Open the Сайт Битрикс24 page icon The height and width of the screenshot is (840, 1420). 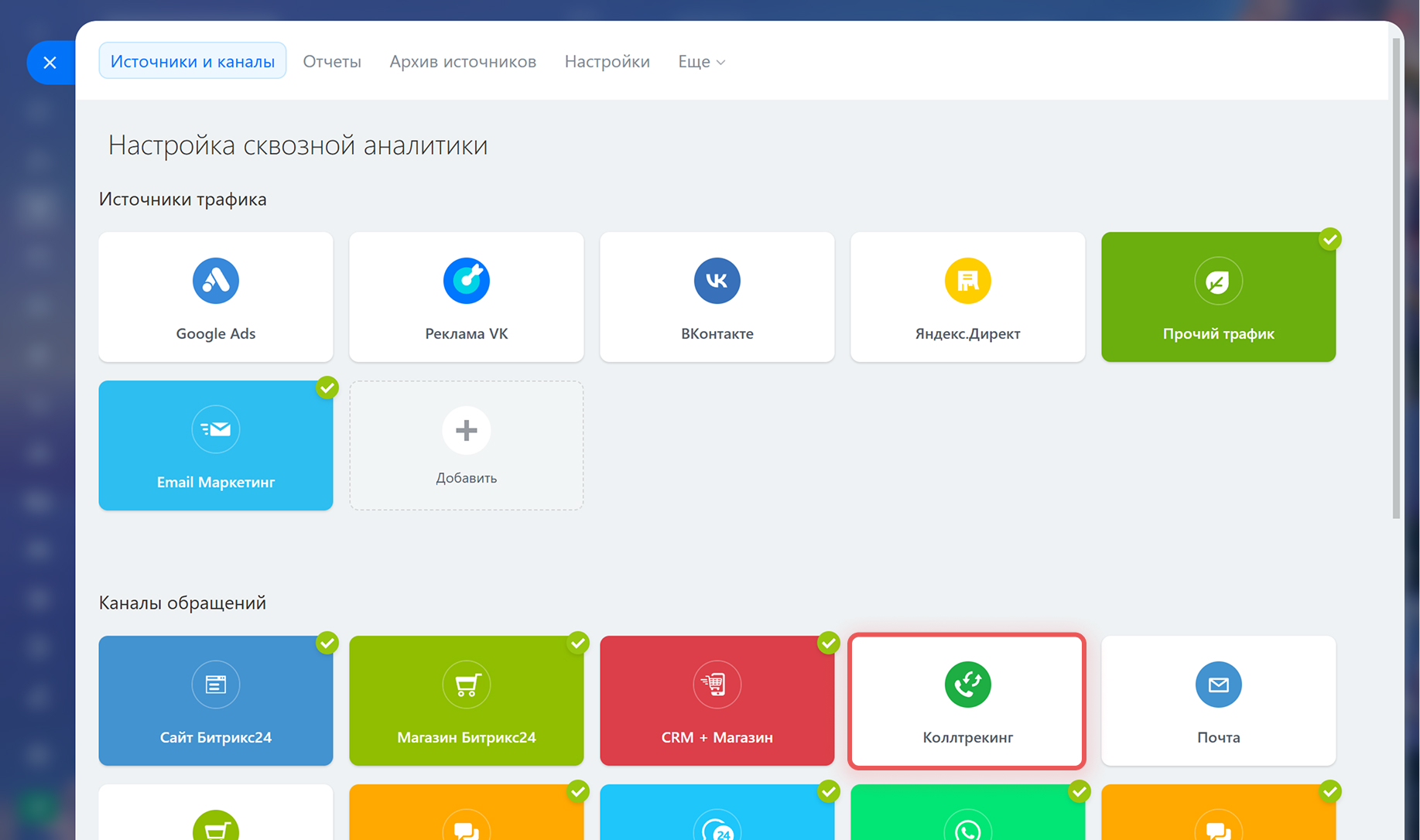[x=216, y=685]
